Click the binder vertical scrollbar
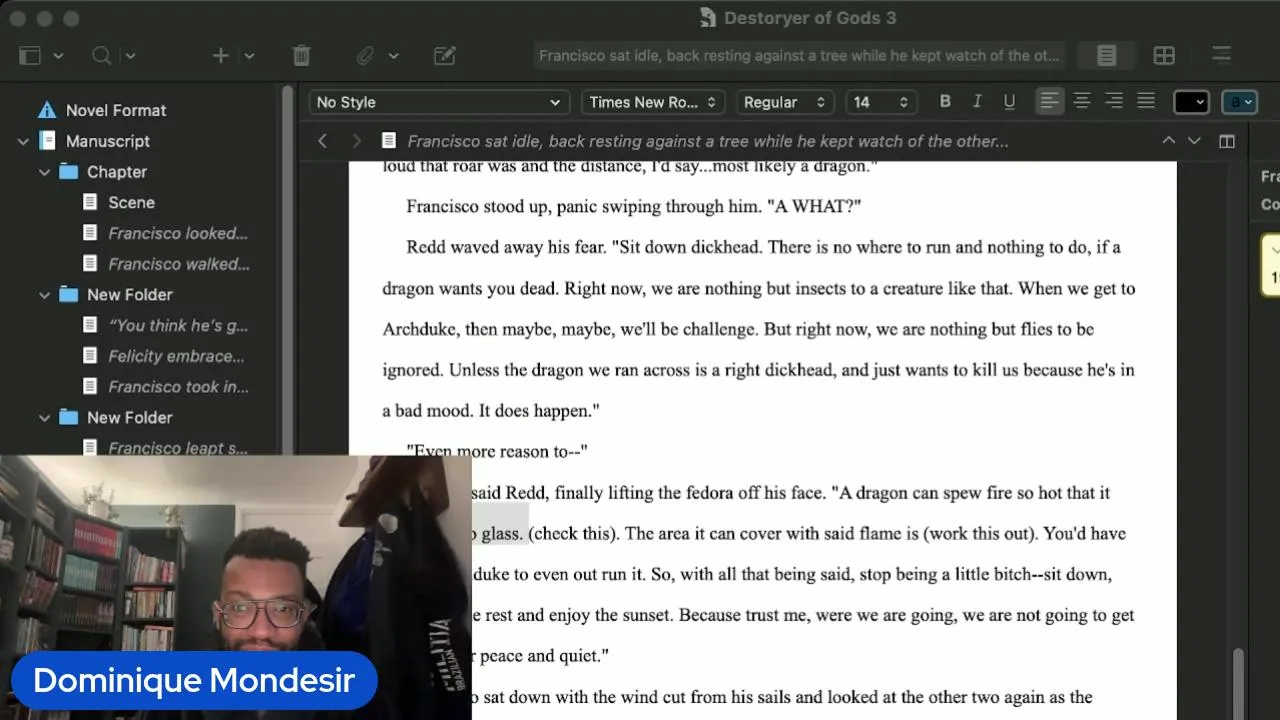This screenshot has width=1280, height=720. coord(288,270)
